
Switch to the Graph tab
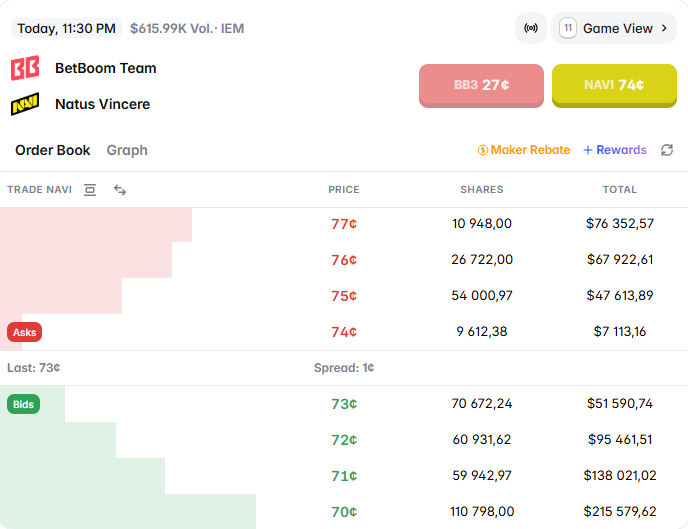pyautogui.click(x=127, y=150)
